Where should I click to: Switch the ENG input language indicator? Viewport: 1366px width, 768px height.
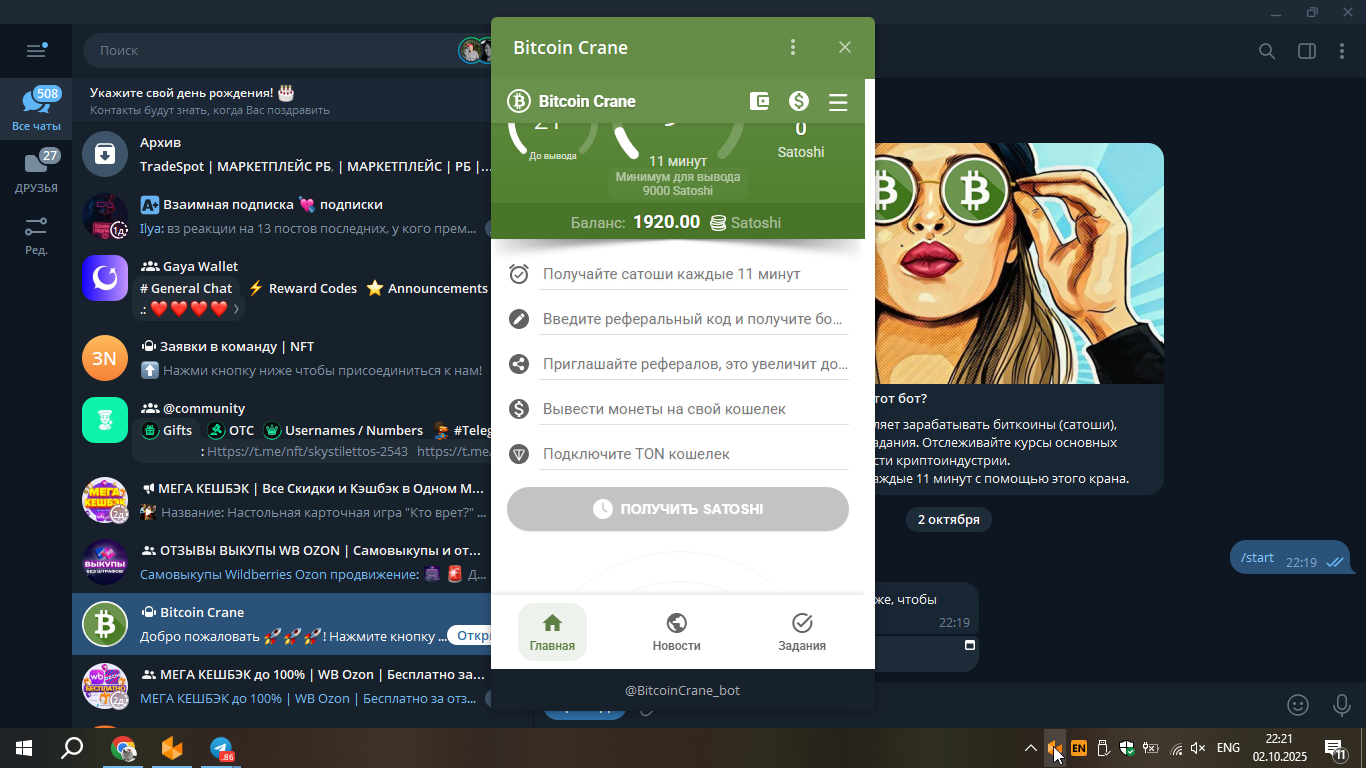coord(1228,748)
